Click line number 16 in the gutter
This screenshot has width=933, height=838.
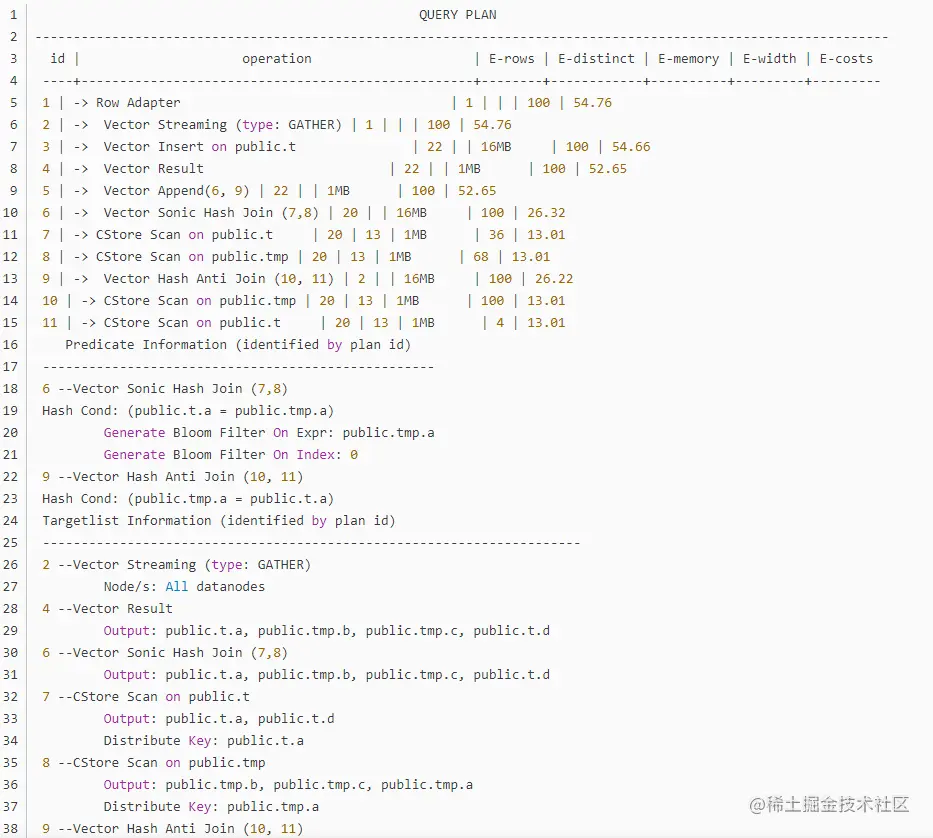point(10,345)
